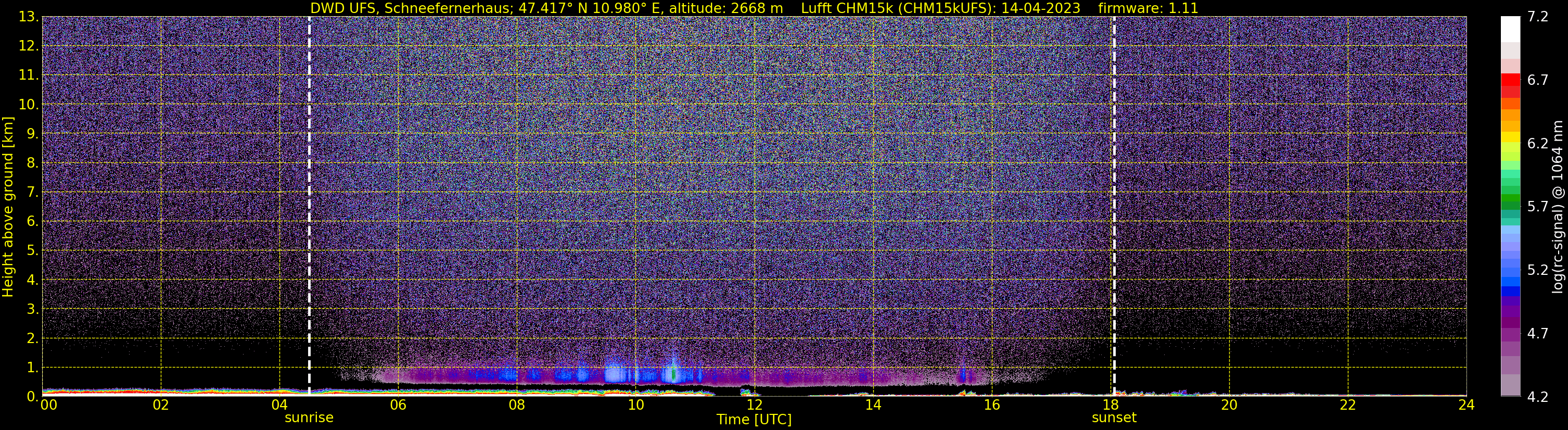
Task: Click the colorbar value '7.2'
Action: tap(1538, 17)
